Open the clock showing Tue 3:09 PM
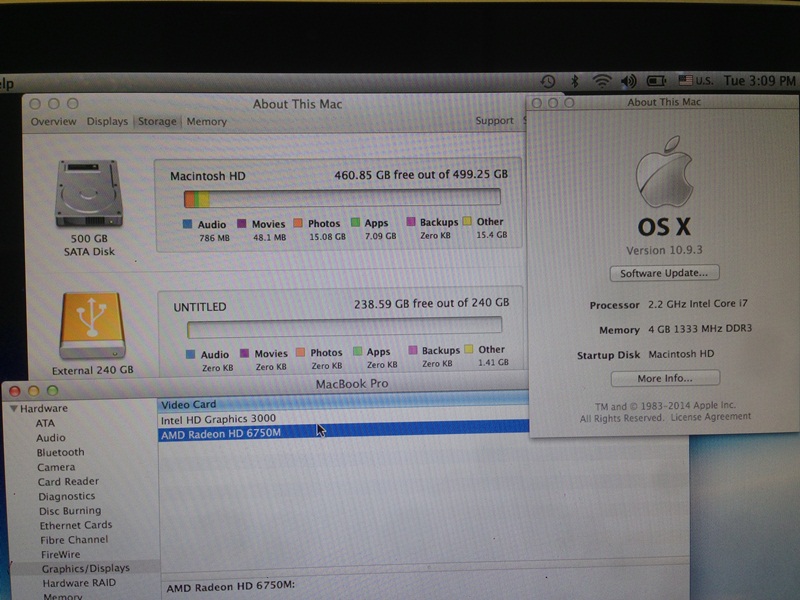Image resolution: width=800 pixels, height=600 pixels. click(x=760, y=81)
